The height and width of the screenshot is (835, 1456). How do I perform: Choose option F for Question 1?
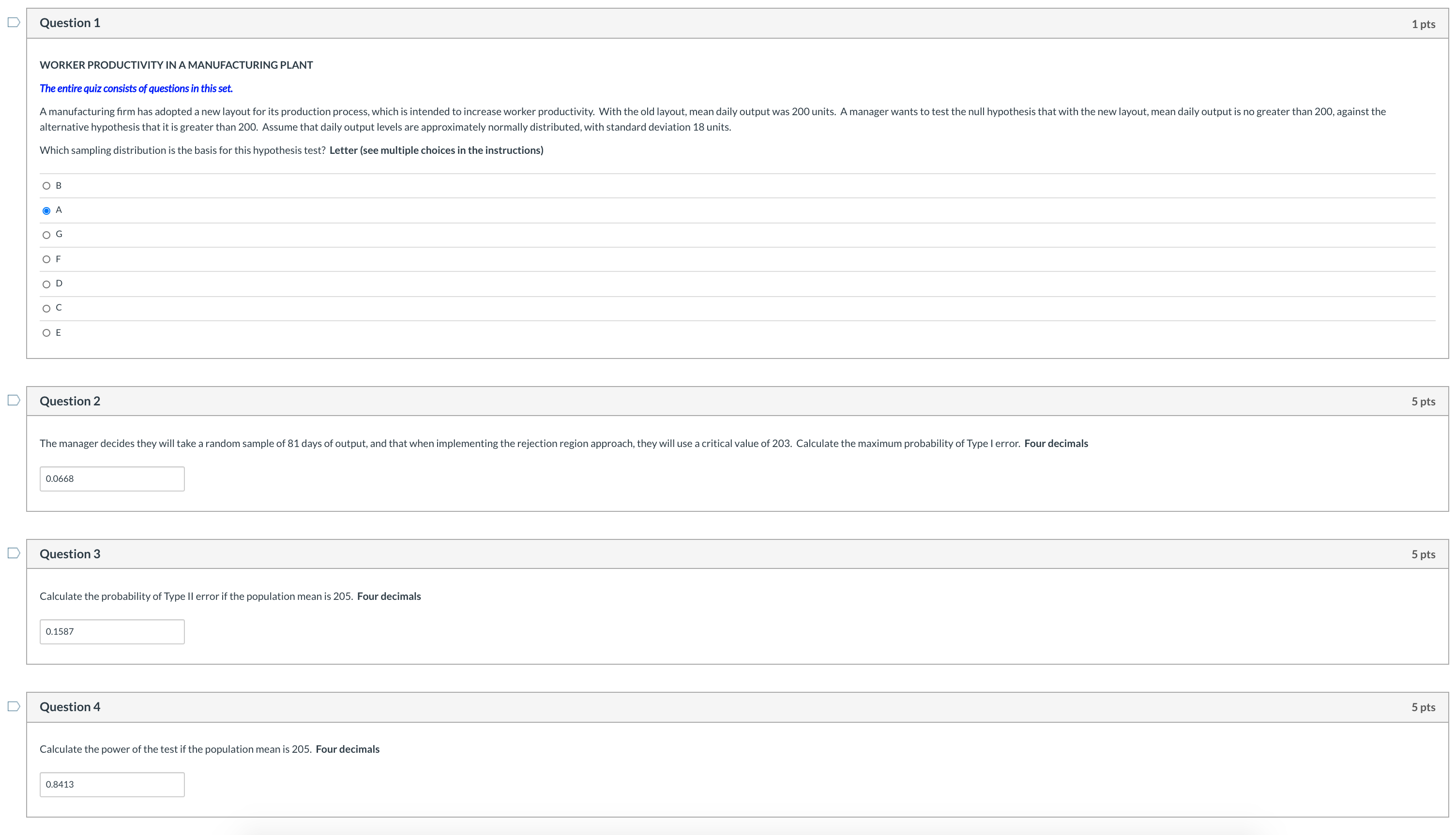[x=46, y=260]
